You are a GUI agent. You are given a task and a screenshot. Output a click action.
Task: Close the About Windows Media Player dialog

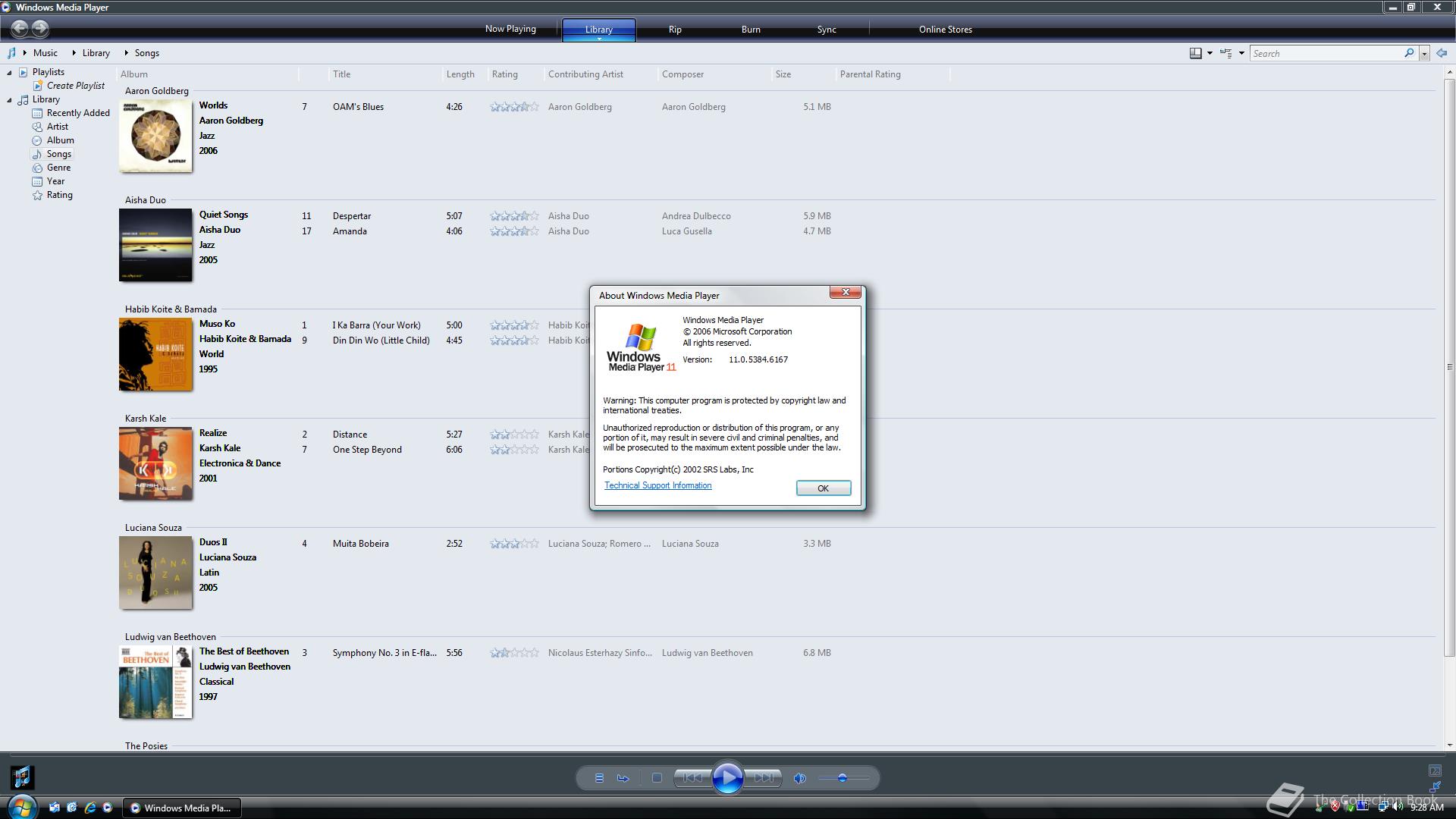click(845, 293)
